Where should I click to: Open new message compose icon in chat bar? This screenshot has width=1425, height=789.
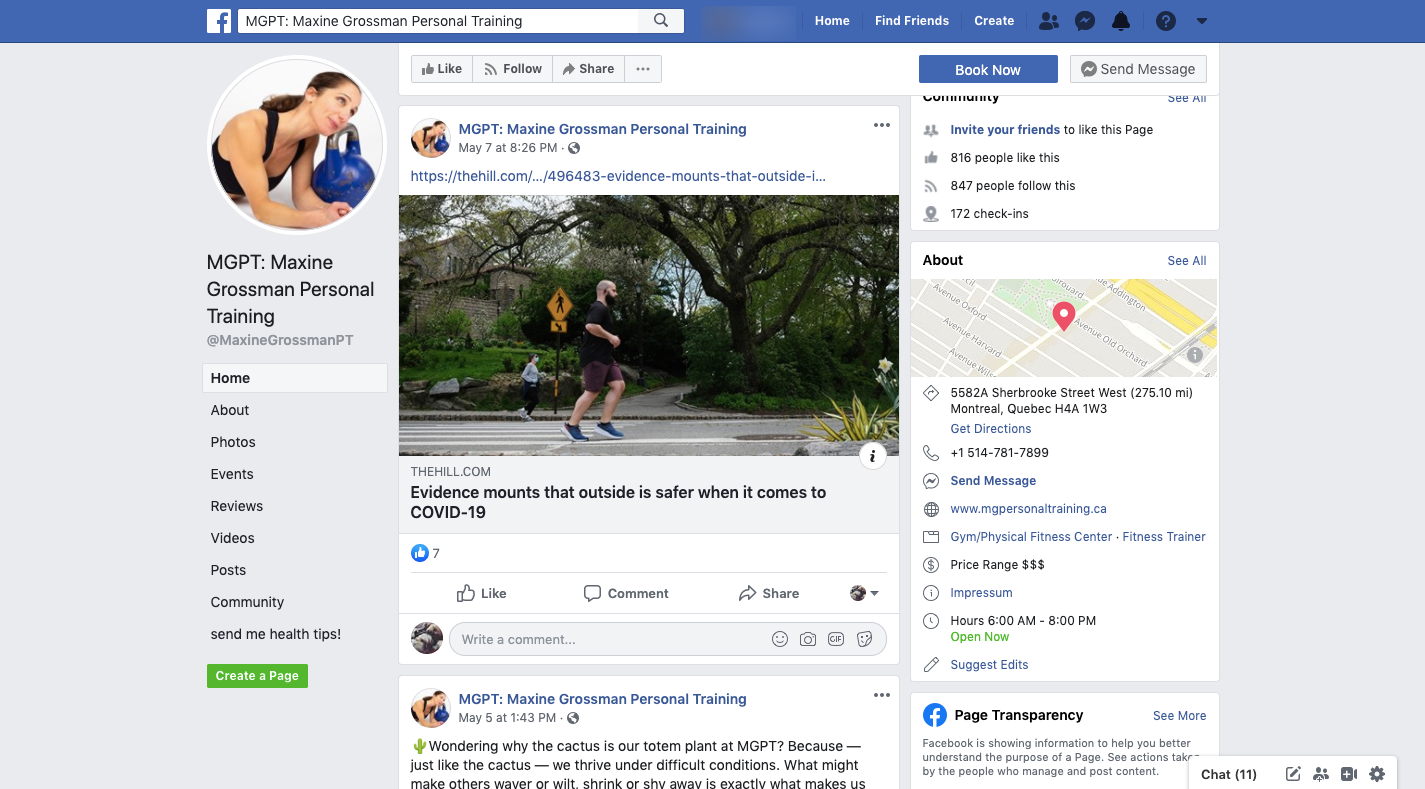coord(1293,774)
